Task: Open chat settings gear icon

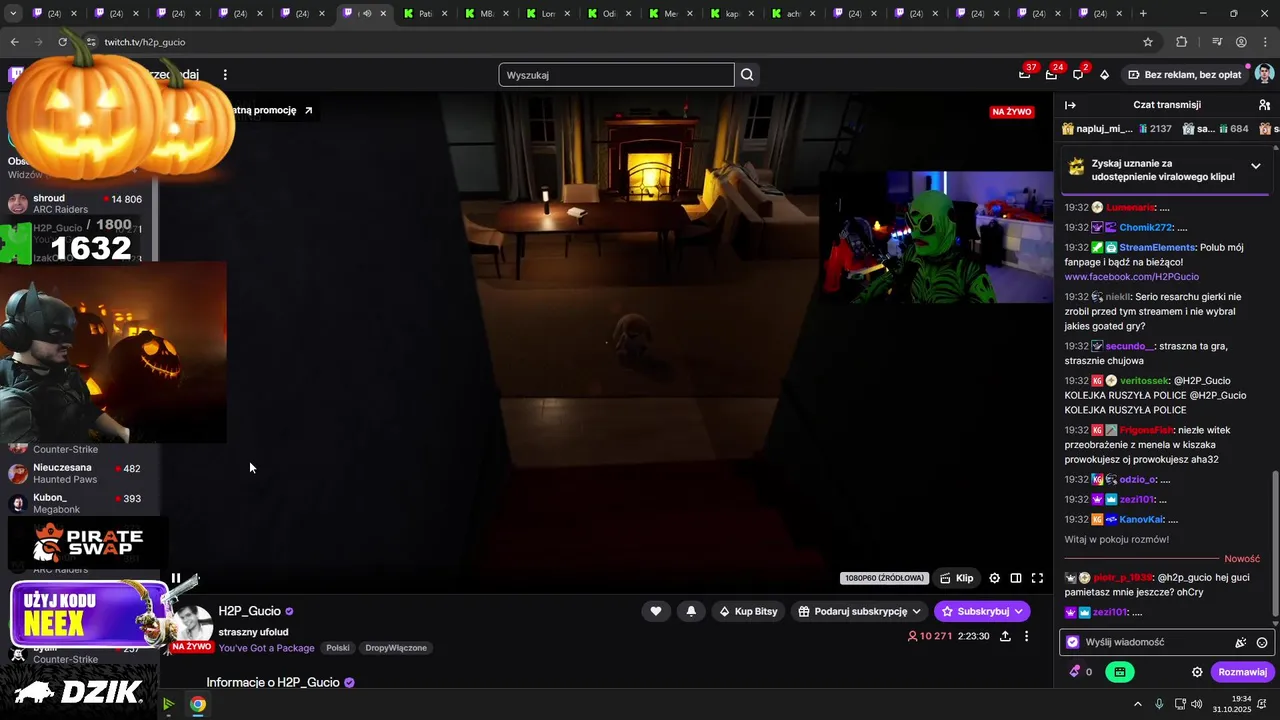Action: click(1197, 672)
